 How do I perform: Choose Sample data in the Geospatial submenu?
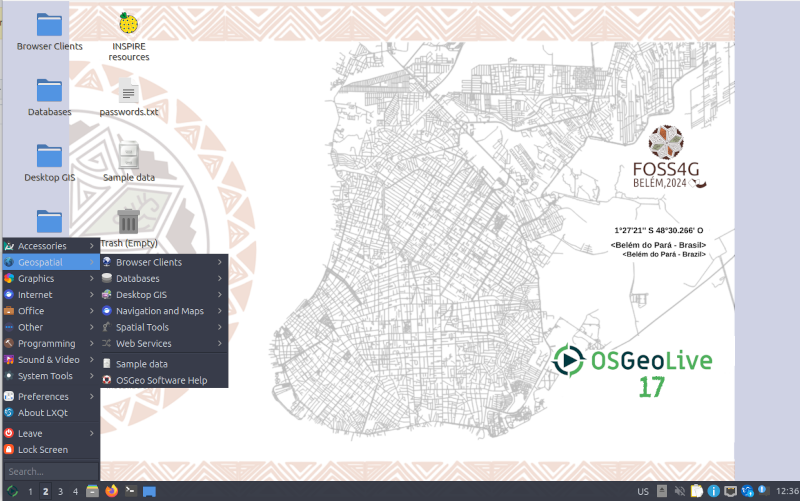click(164, 364)
